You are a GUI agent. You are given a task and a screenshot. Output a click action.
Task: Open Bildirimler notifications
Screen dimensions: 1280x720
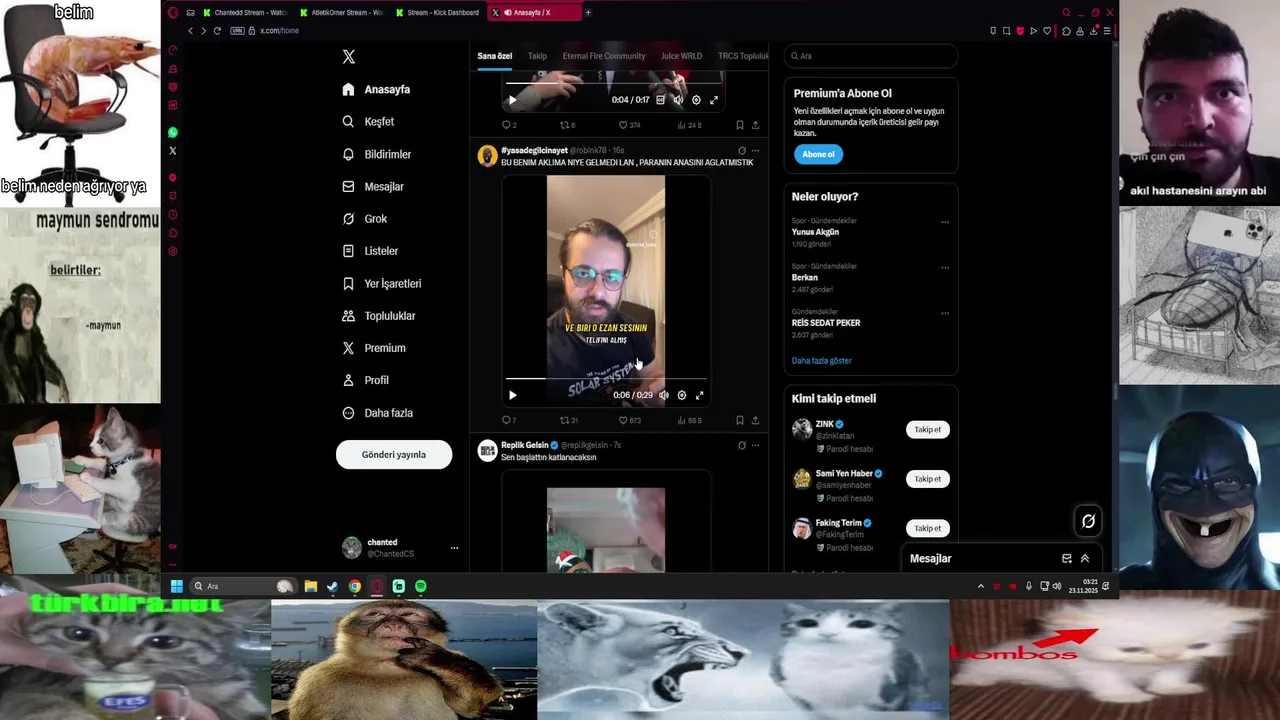point(377,154)
